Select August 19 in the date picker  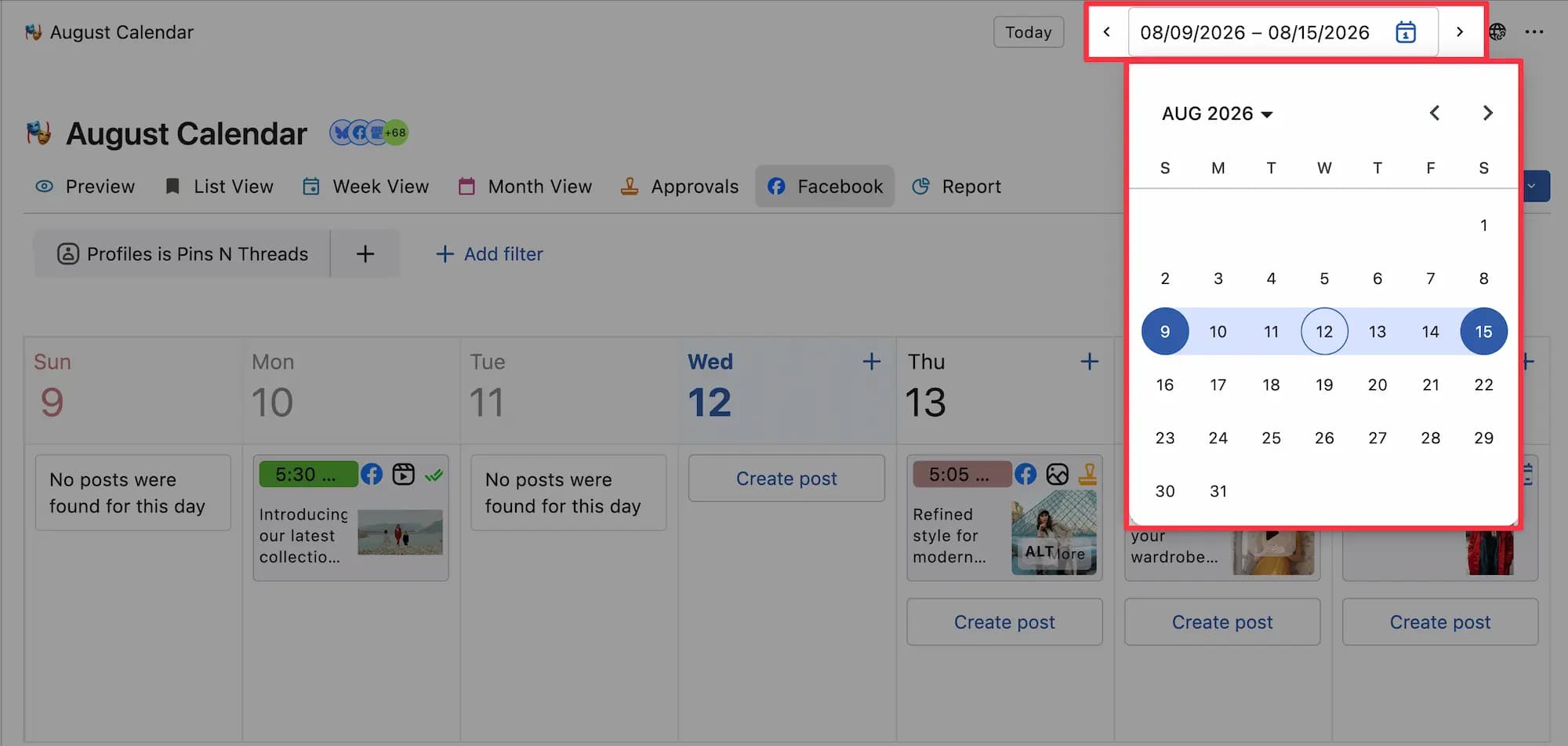pos(1324,385)
